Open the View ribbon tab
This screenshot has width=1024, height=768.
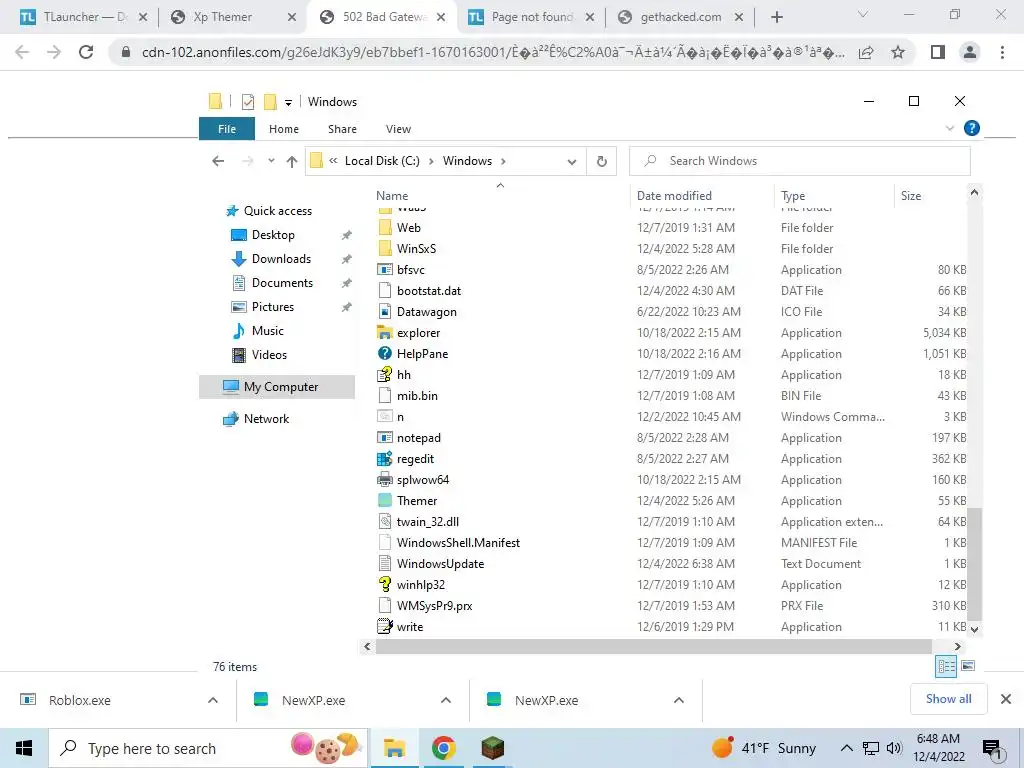coord(398,129)
